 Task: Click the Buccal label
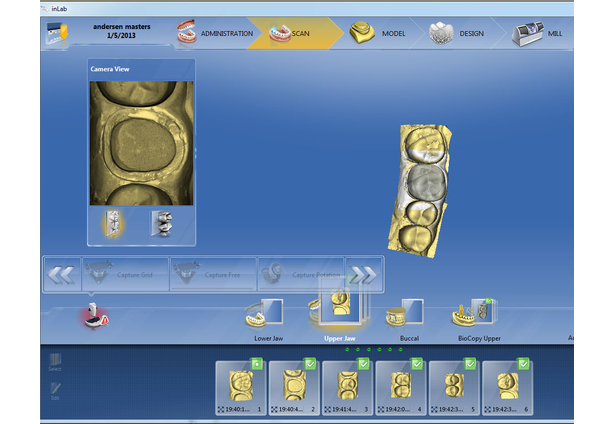[x=409, y=338]
